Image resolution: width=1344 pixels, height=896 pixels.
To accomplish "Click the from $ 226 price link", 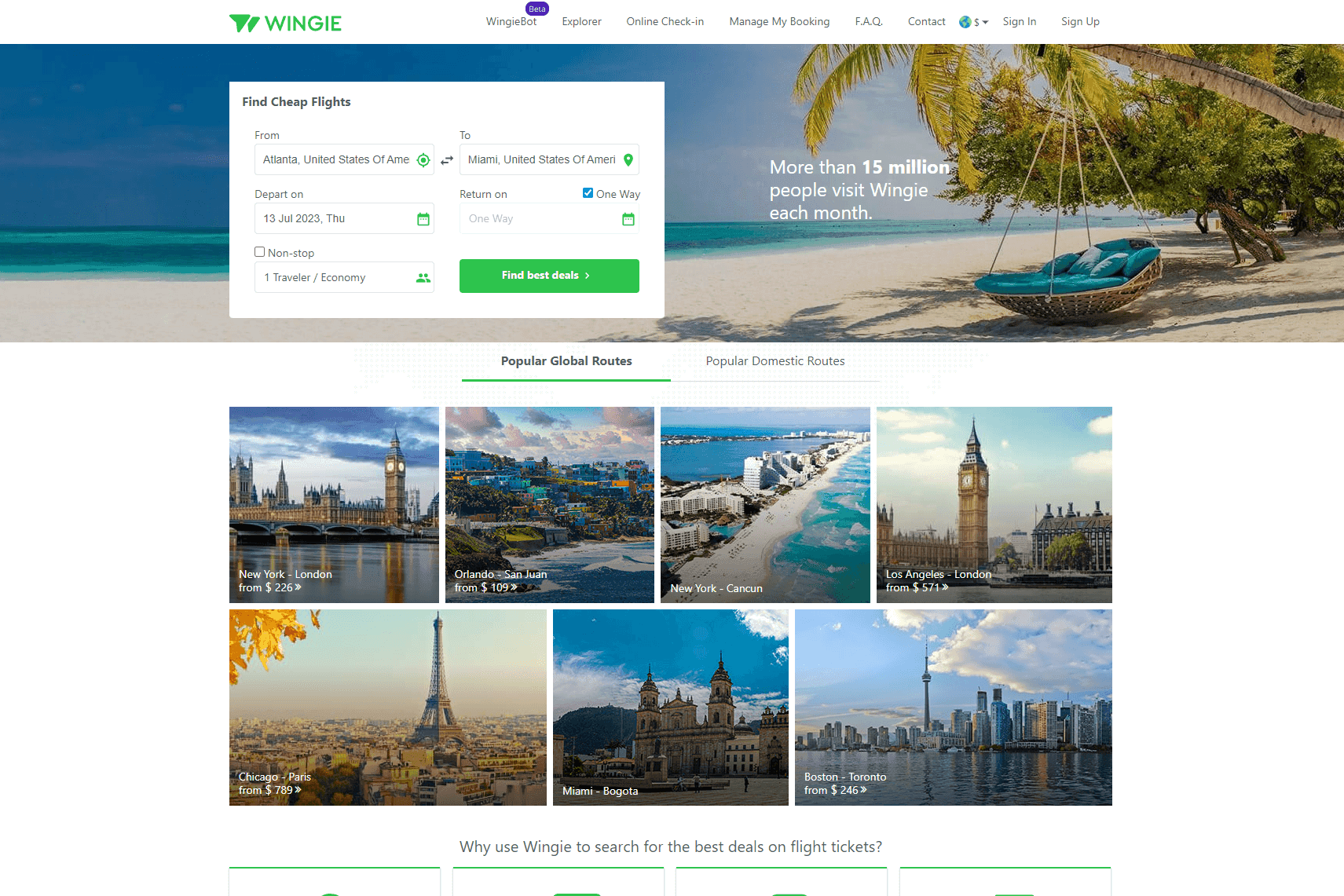I will (x=270, y=587).
